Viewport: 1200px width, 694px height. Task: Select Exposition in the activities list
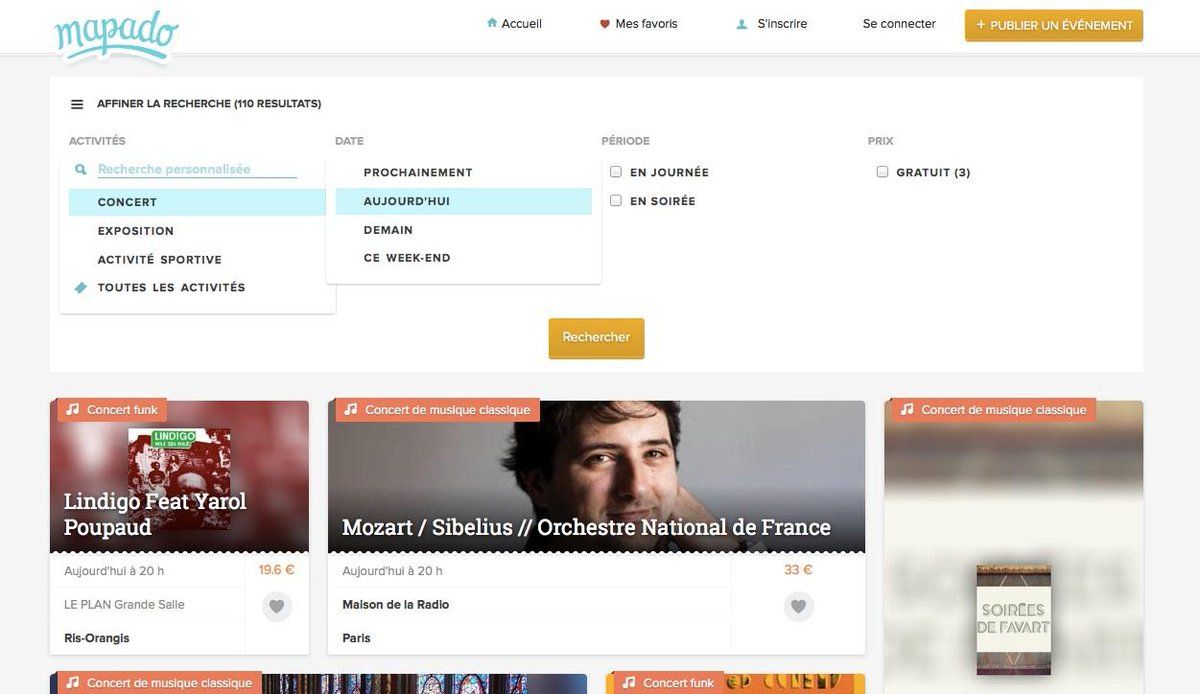point(136,231)
